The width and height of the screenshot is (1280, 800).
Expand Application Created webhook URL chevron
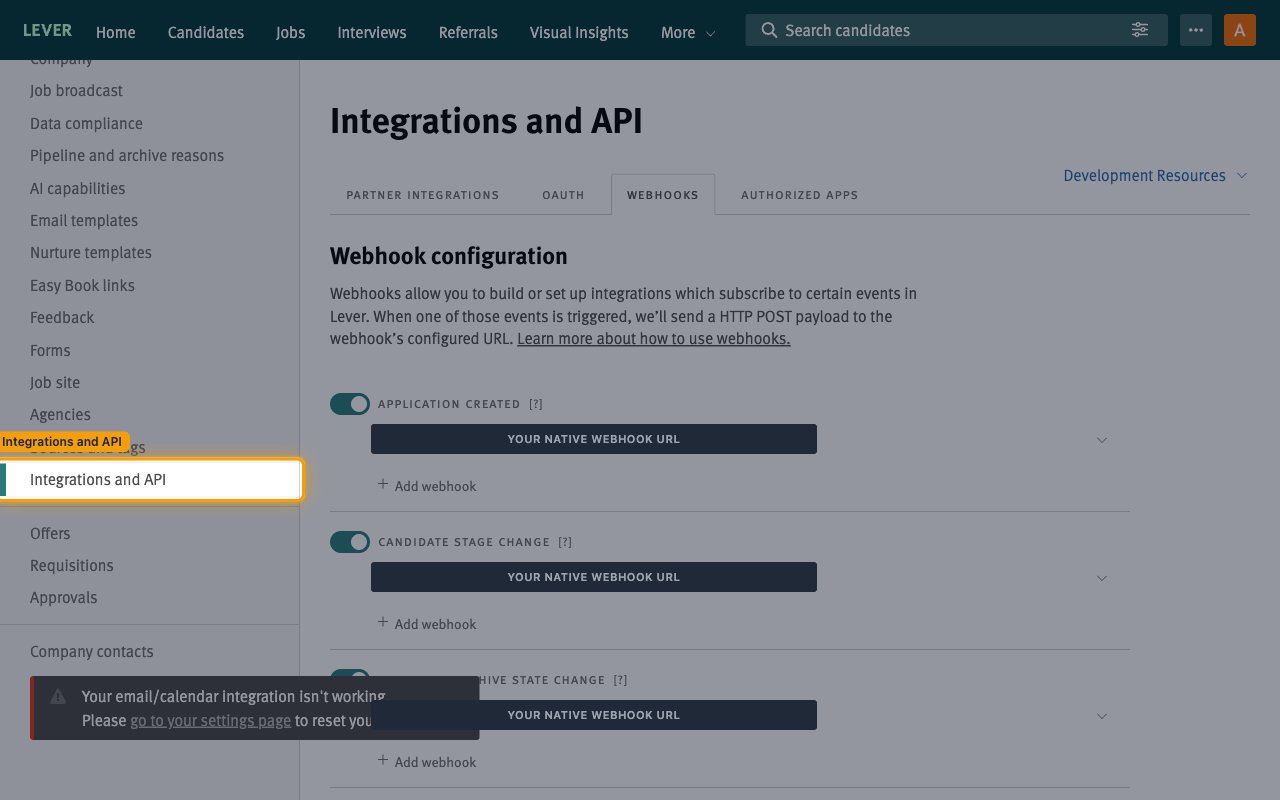1102,440
